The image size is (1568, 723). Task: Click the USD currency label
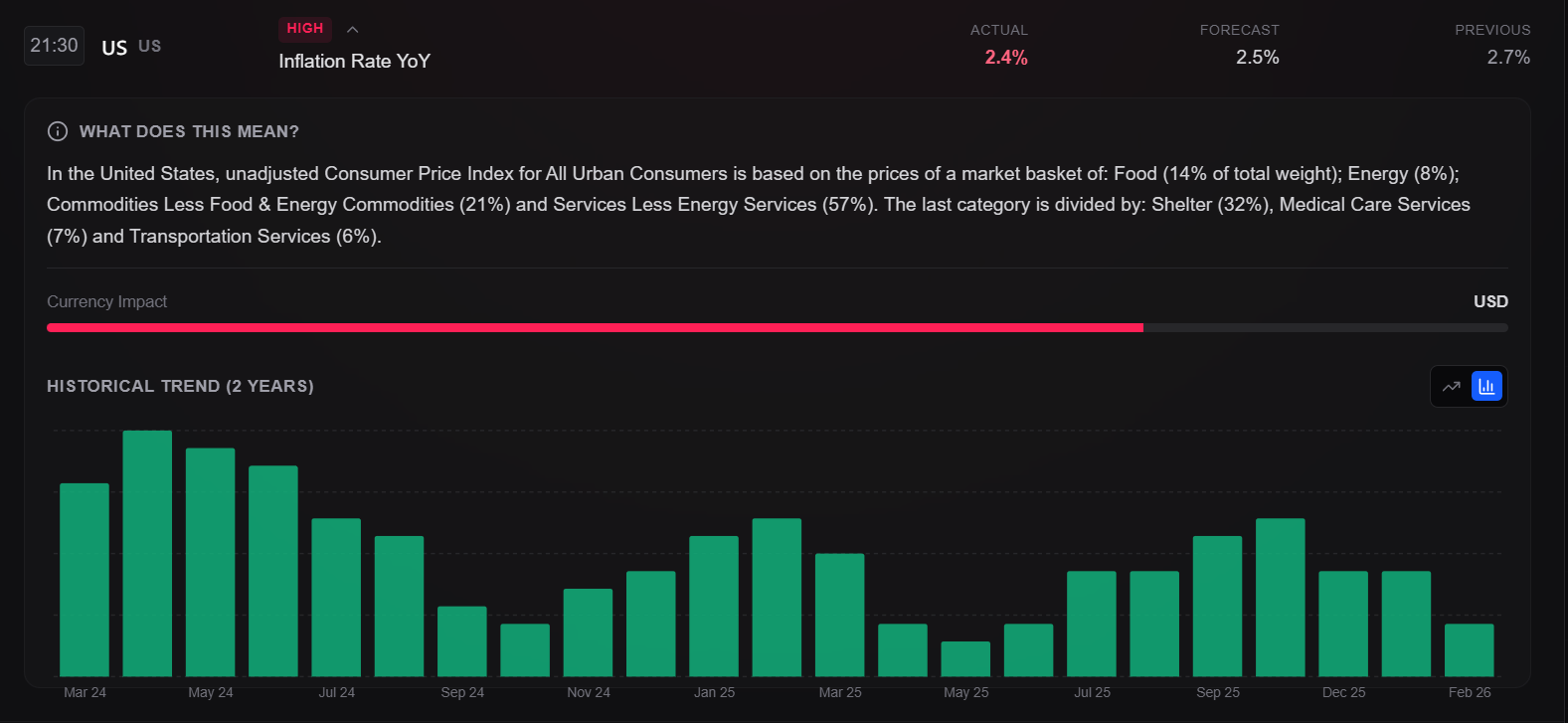[x=1489, y=301]
